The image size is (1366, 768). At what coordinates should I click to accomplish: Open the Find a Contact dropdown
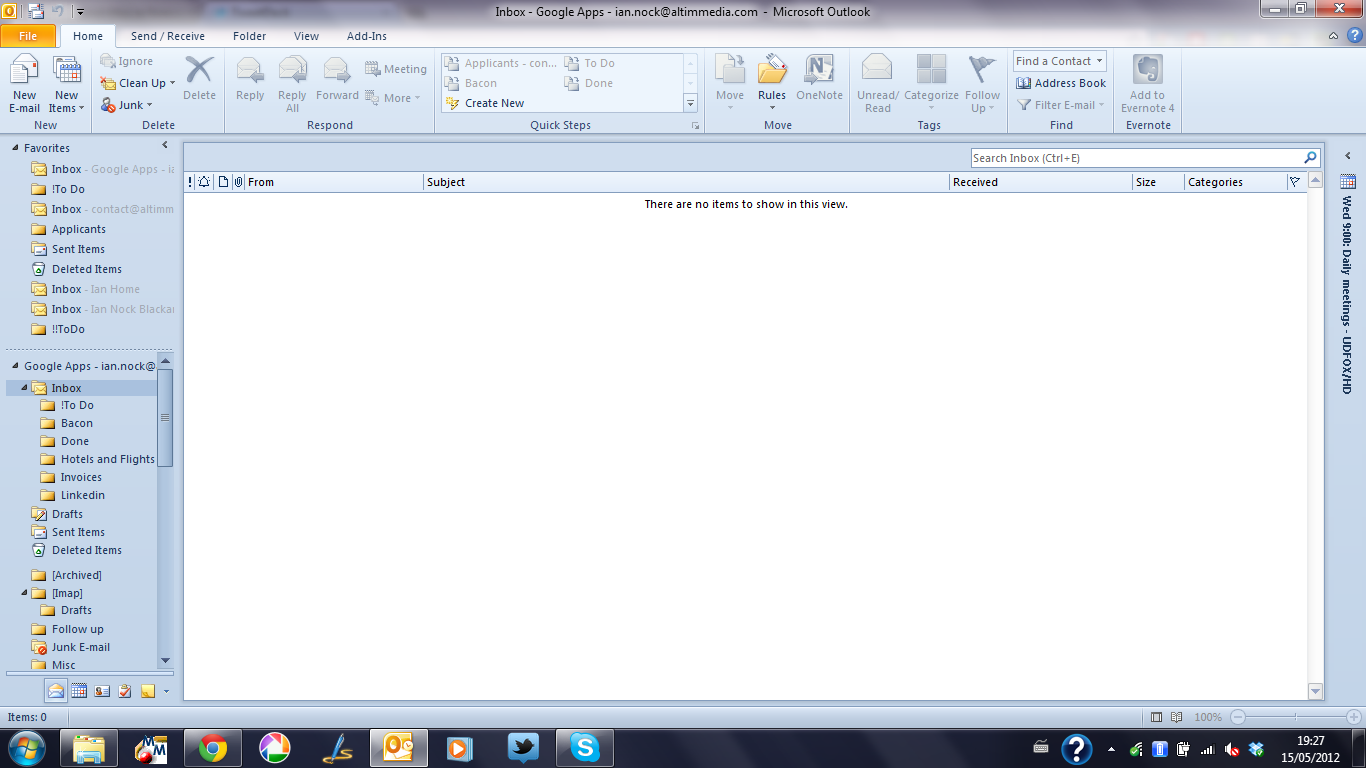tap(1099, 61)
